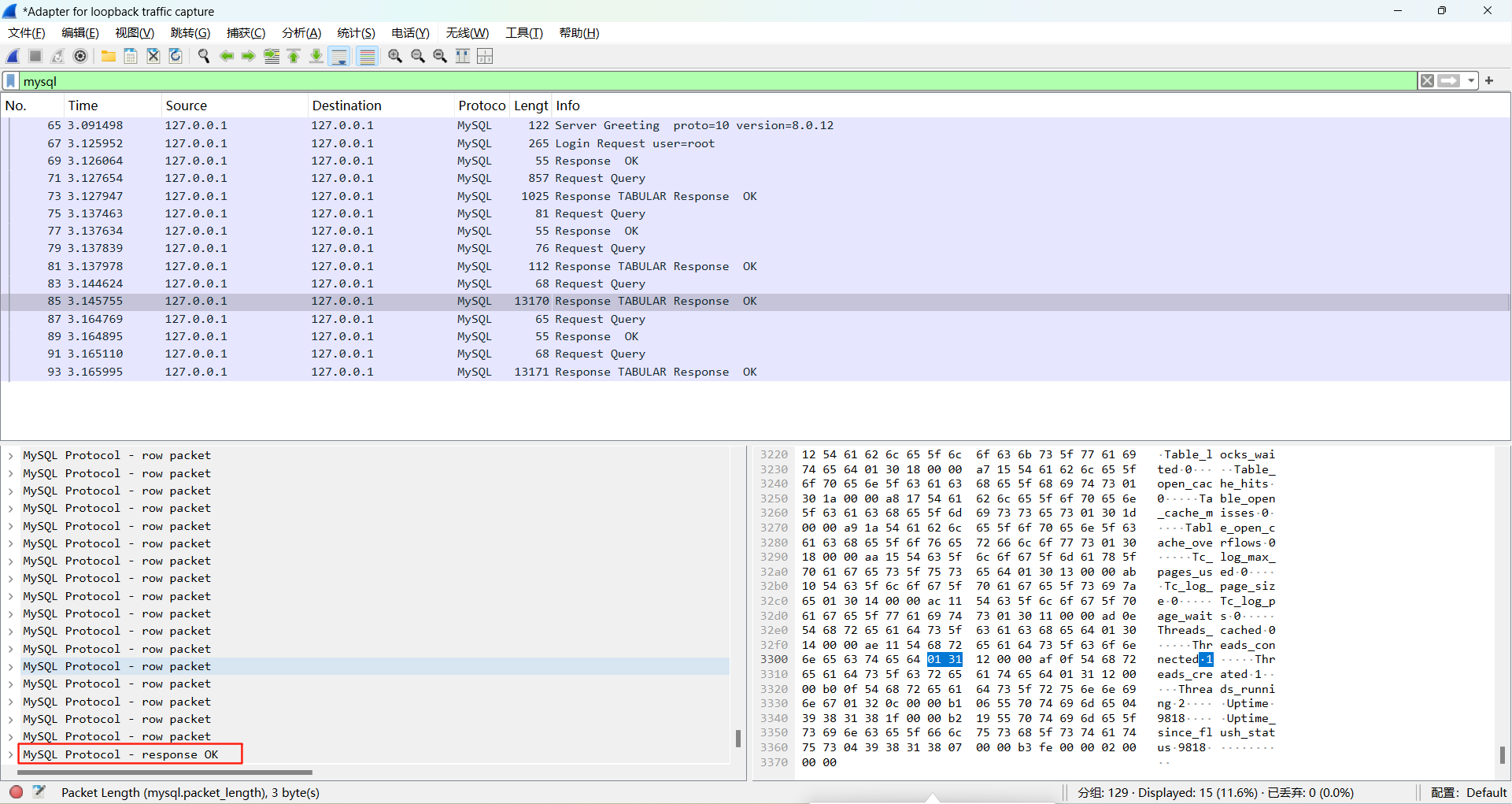The height and width of the screenshot is (804, 1512).
Task: Sort packets by Time column header
Action: pos(113,106)
